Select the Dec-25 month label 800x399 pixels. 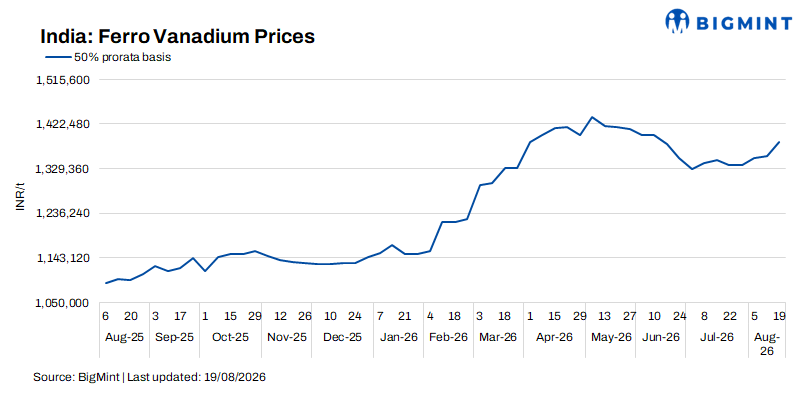click(x=342, y=338)
